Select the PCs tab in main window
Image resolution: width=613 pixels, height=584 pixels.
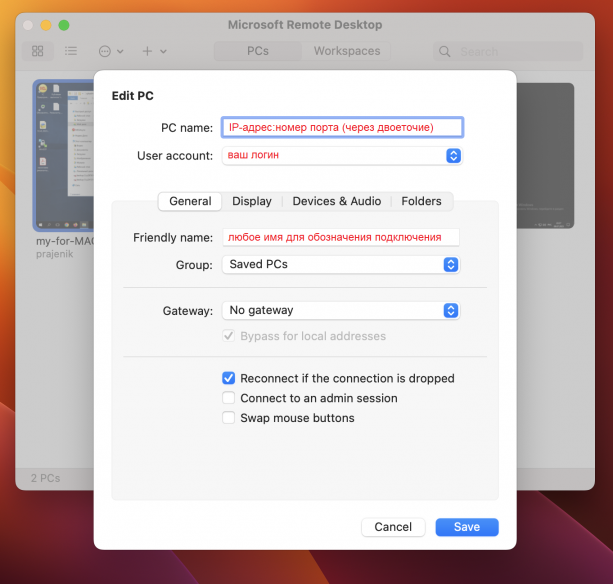(258, 51)
